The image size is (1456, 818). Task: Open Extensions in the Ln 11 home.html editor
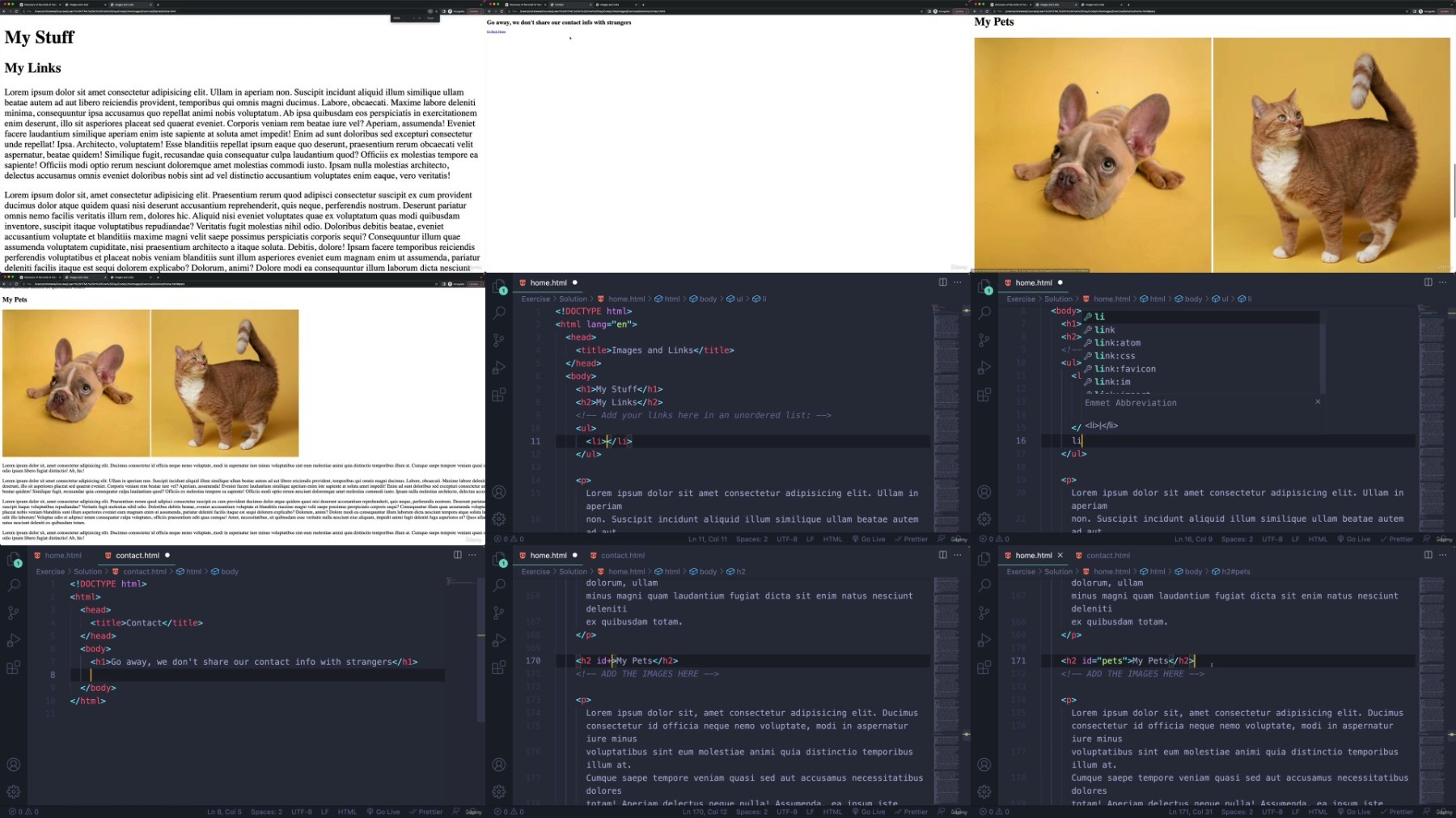pyautogui.click(x=499, y=395)
